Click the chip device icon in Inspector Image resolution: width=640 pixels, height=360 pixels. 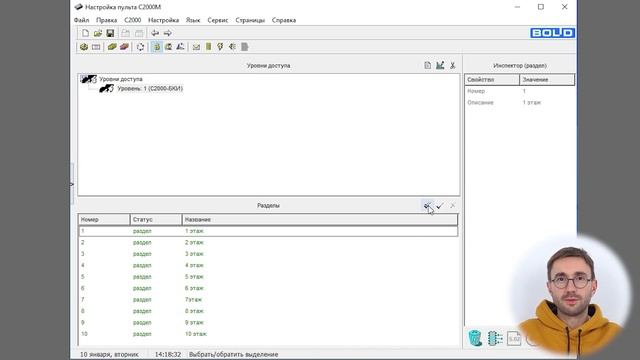click(495, 338)
